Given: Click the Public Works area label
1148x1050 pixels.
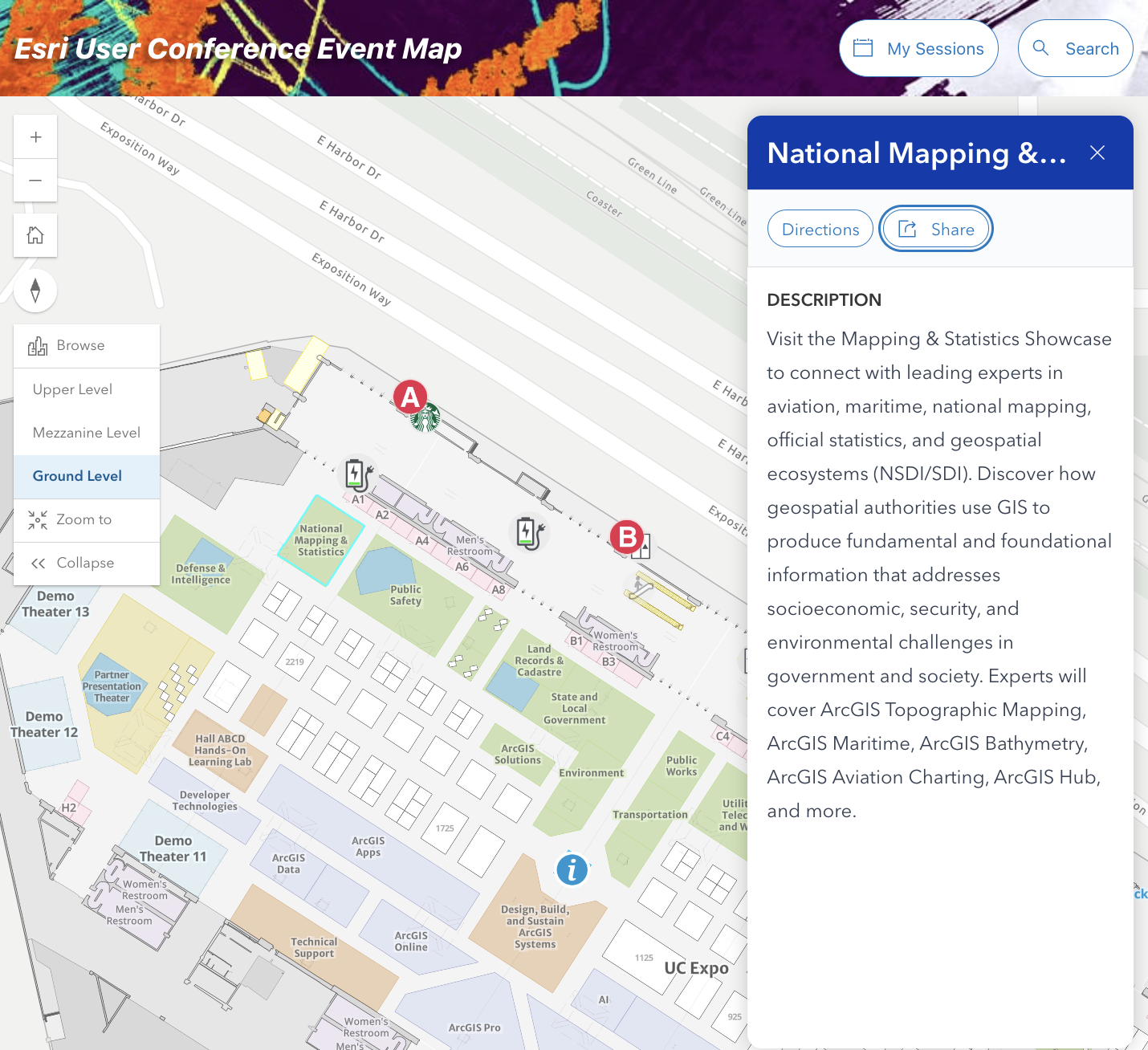Looking at the screenshot, I should (682, 766).
